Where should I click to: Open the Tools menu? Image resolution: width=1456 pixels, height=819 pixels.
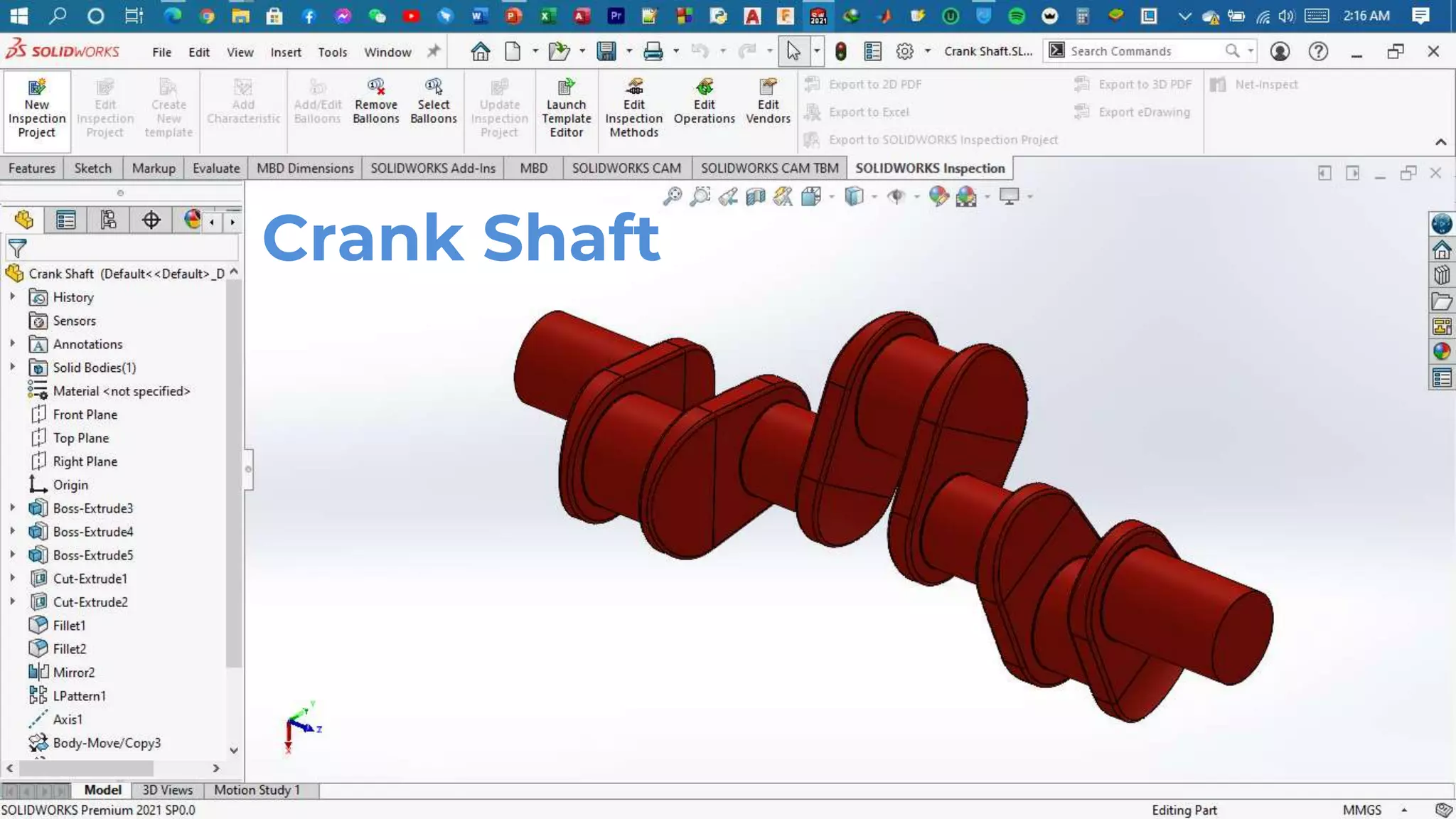pos(332,52)
